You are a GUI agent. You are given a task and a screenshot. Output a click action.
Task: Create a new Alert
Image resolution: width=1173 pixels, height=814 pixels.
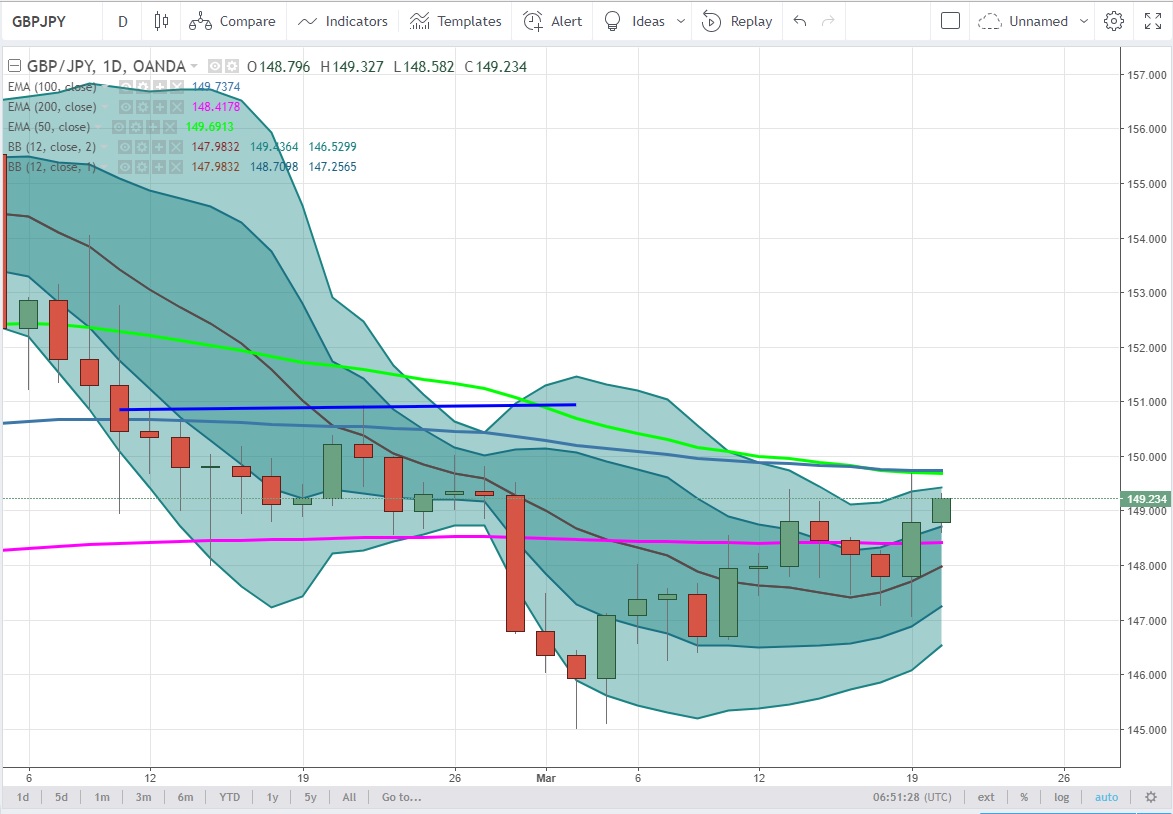pos(552,21)
